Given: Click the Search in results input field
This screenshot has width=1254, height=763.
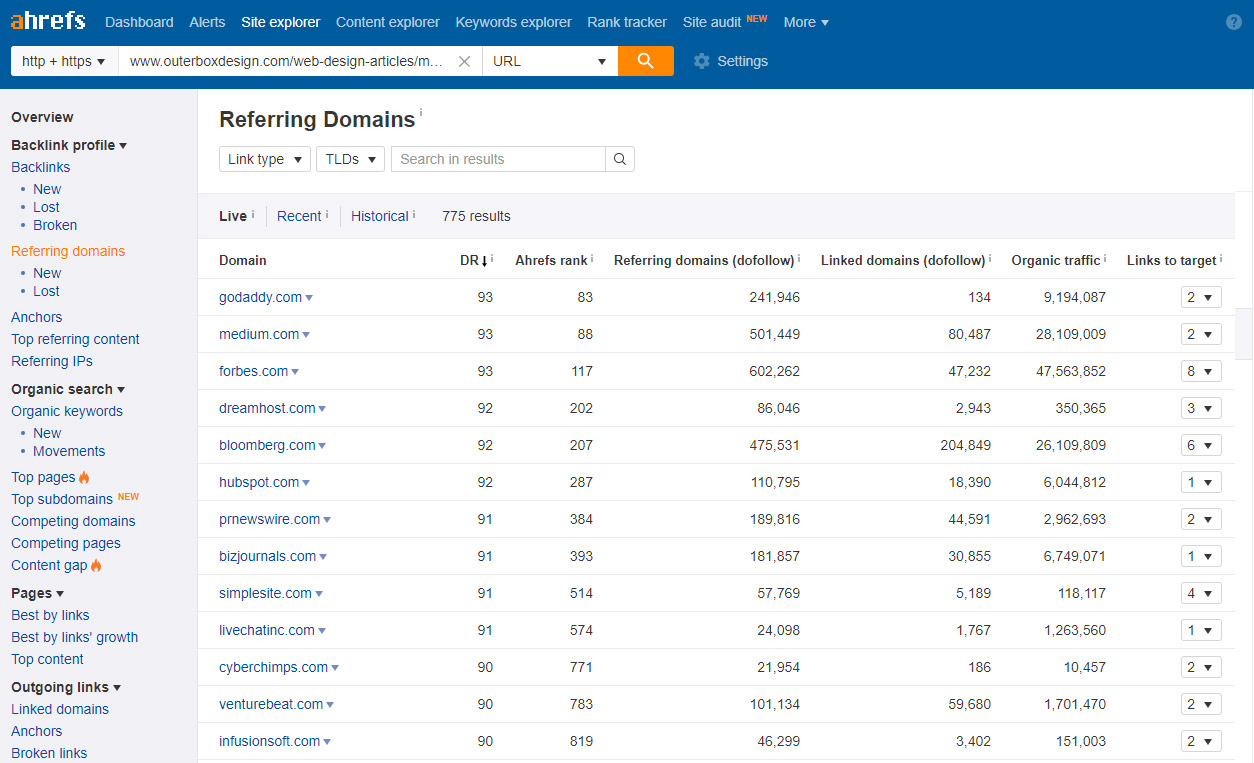Looking at the screenshot, I should click(x=498, y=159).
